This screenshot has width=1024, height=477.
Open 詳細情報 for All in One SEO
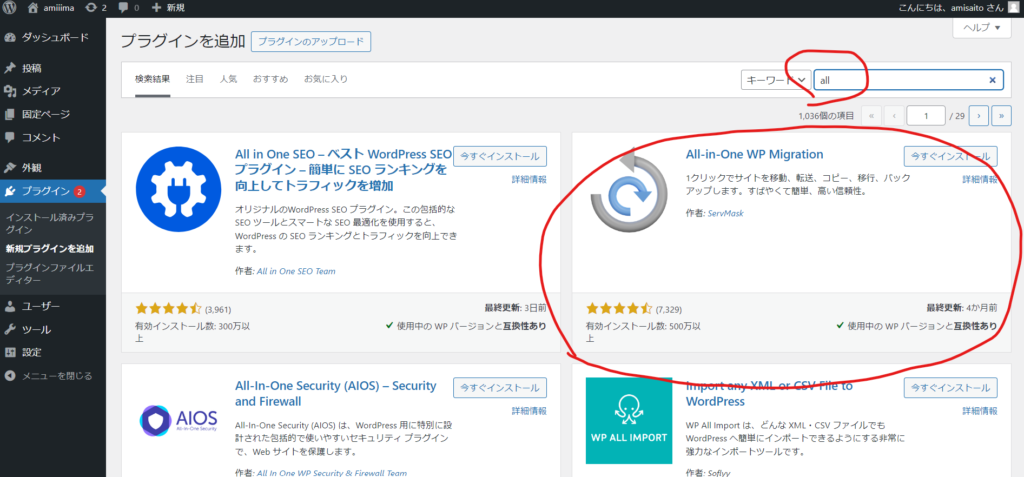(x=529, y=179)
